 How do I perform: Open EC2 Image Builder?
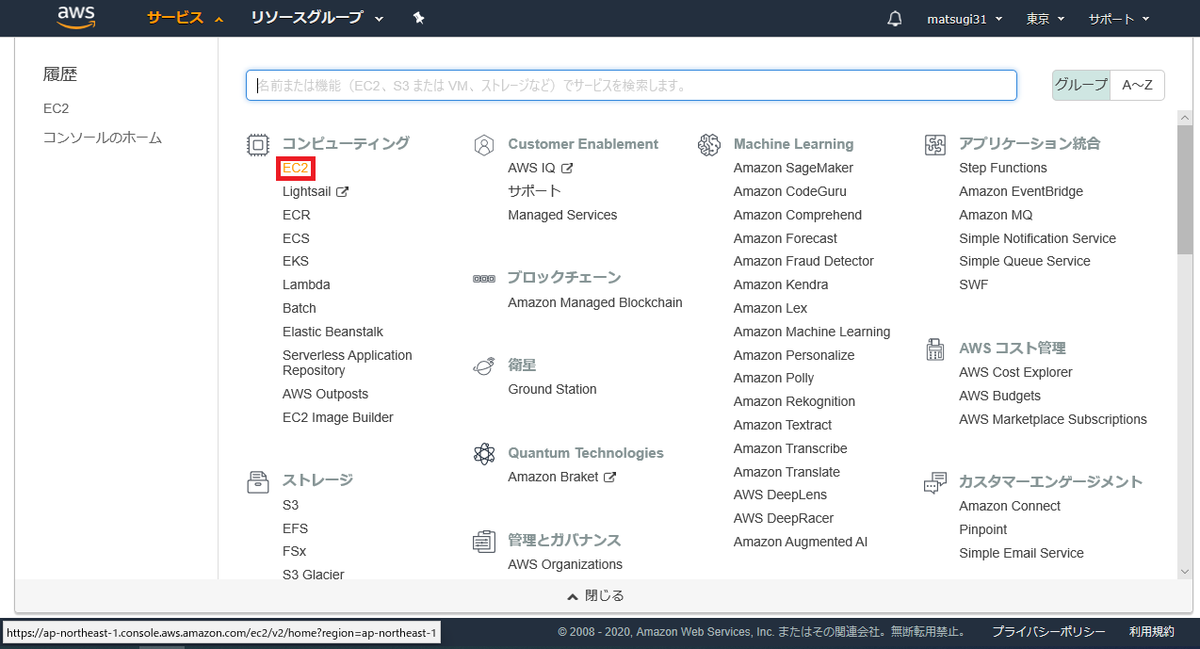[x=338, y=418]
